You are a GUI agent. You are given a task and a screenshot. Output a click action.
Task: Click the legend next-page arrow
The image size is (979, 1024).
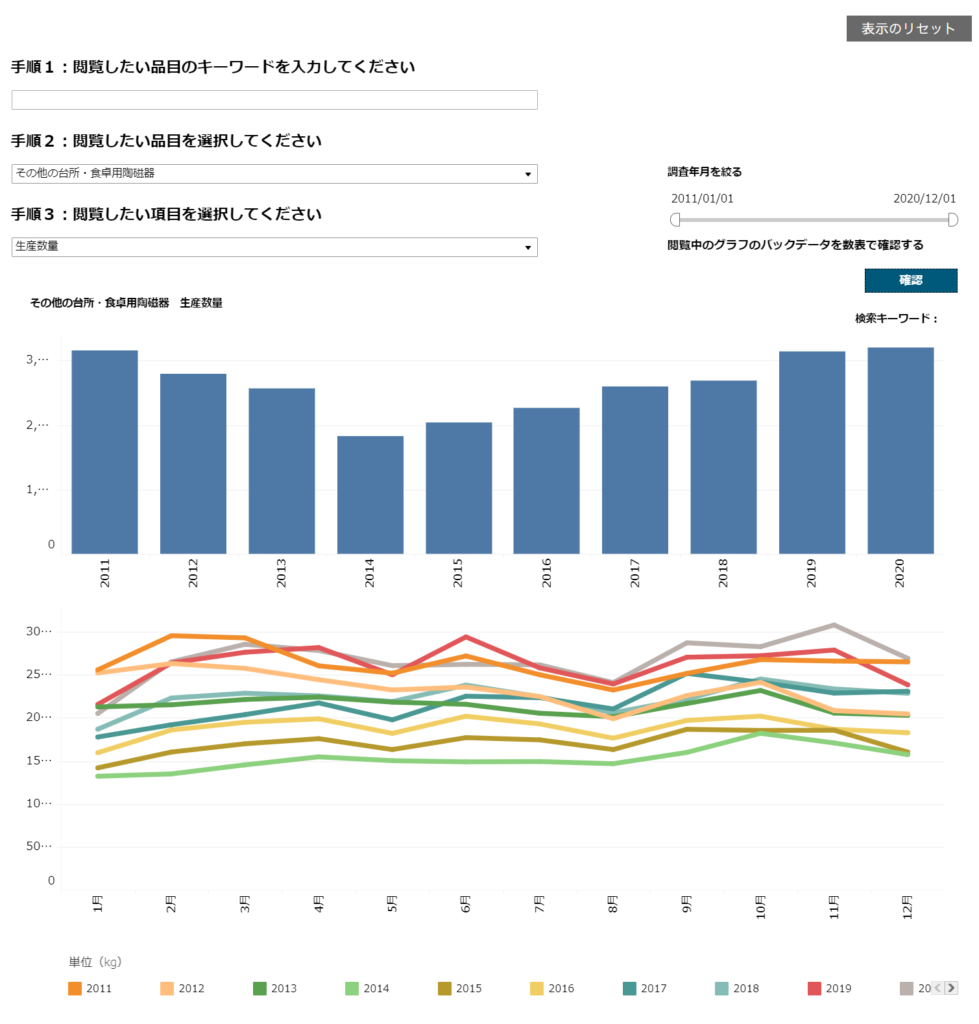(951, 988)
